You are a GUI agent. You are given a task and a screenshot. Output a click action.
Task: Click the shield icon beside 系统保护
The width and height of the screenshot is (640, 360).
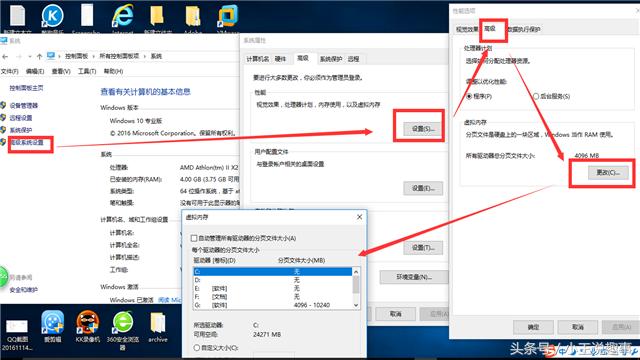(x=3, y=130)
